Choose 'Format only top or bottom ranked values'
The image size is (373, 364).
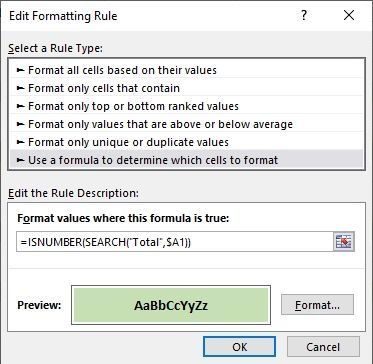pos(186,106)
